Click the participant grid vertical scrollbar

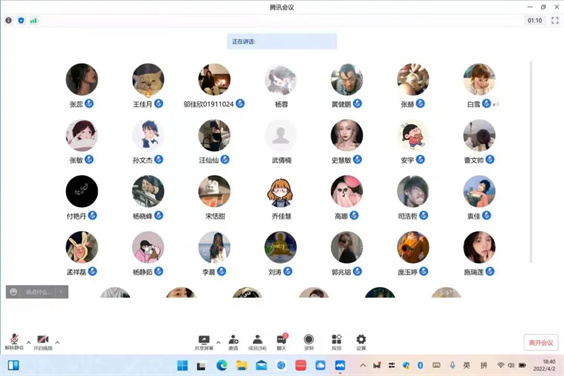pos(531,162)
